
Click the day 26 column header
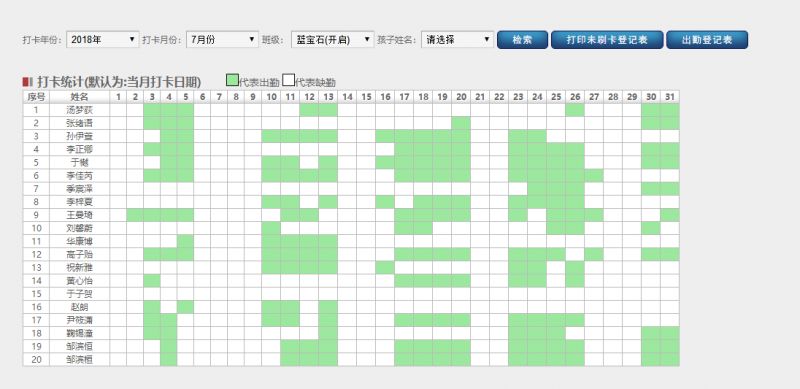pyautogui.click(x=575, y=96)
